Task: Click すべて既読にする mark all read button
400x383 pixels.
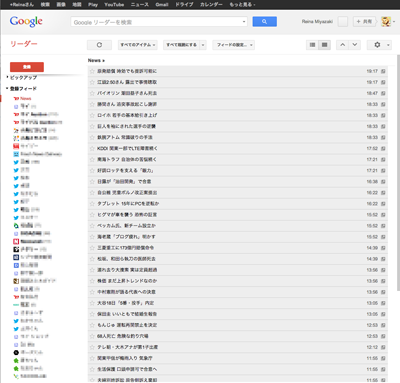Action: pyautogui.click(x=181, y=45)
